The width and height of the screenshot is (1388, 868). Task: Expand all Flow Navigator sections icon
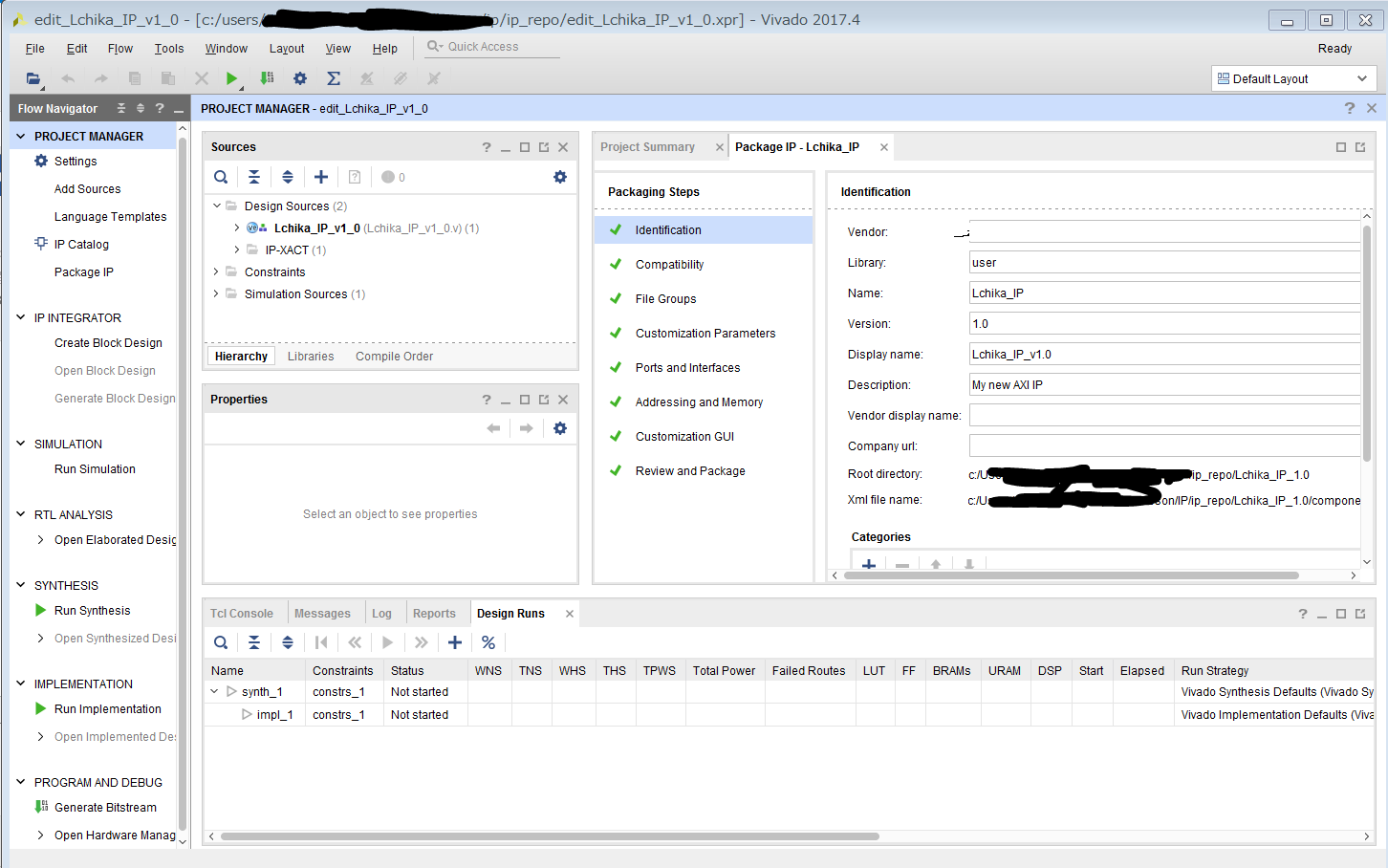pyautogui.click(x=141, y=108)
